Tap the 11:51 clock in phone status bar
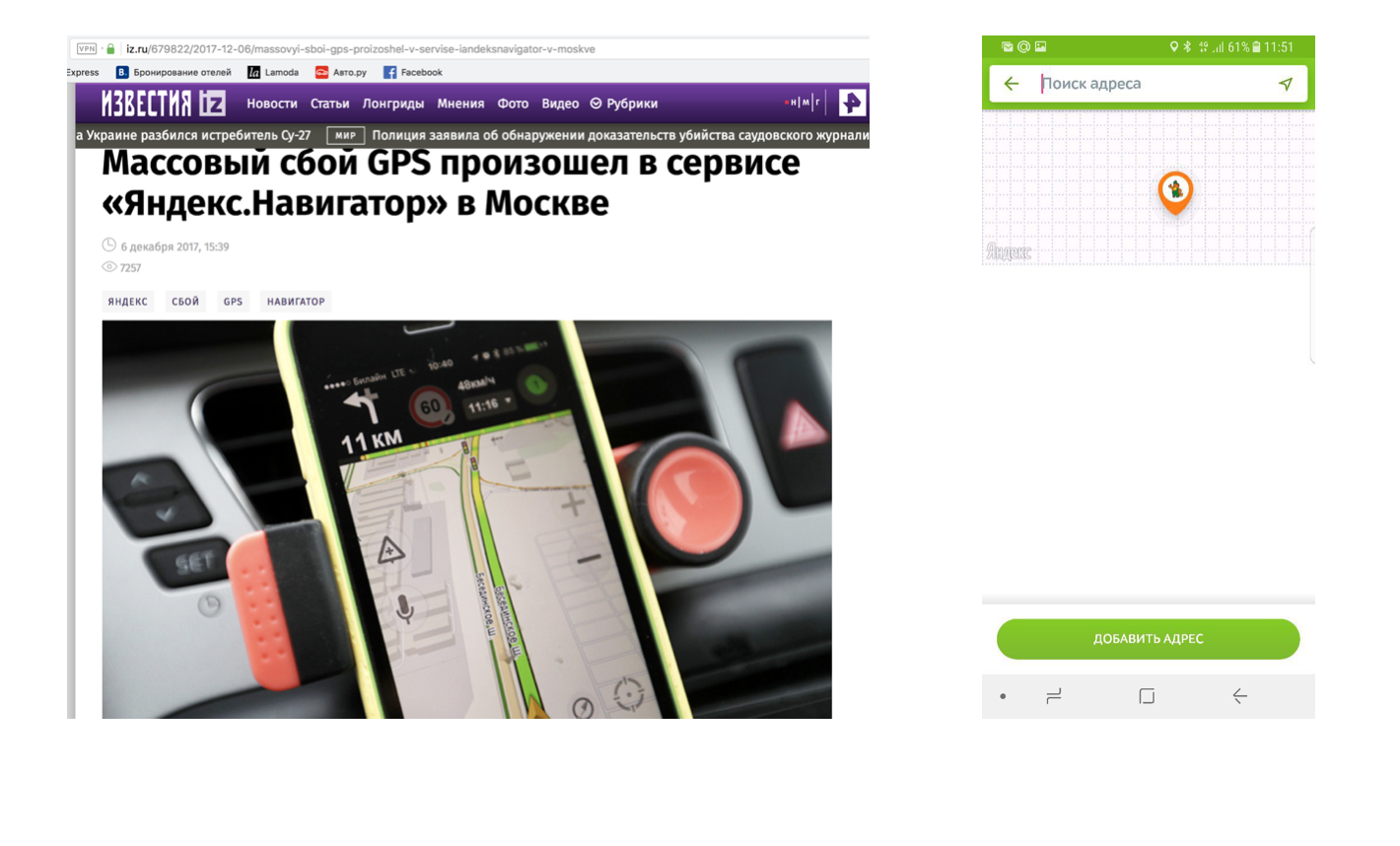 (1279, 46)
